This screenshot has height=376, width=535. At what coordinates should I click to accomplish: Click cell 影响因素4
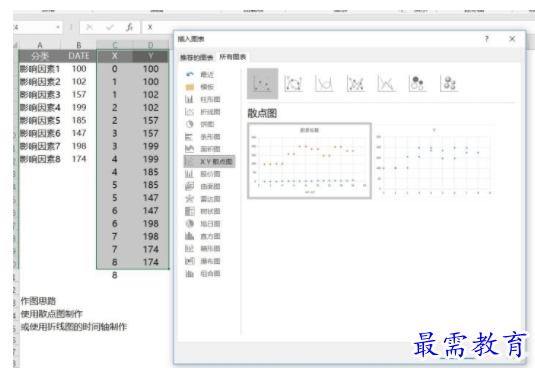[x=40, y=107]
